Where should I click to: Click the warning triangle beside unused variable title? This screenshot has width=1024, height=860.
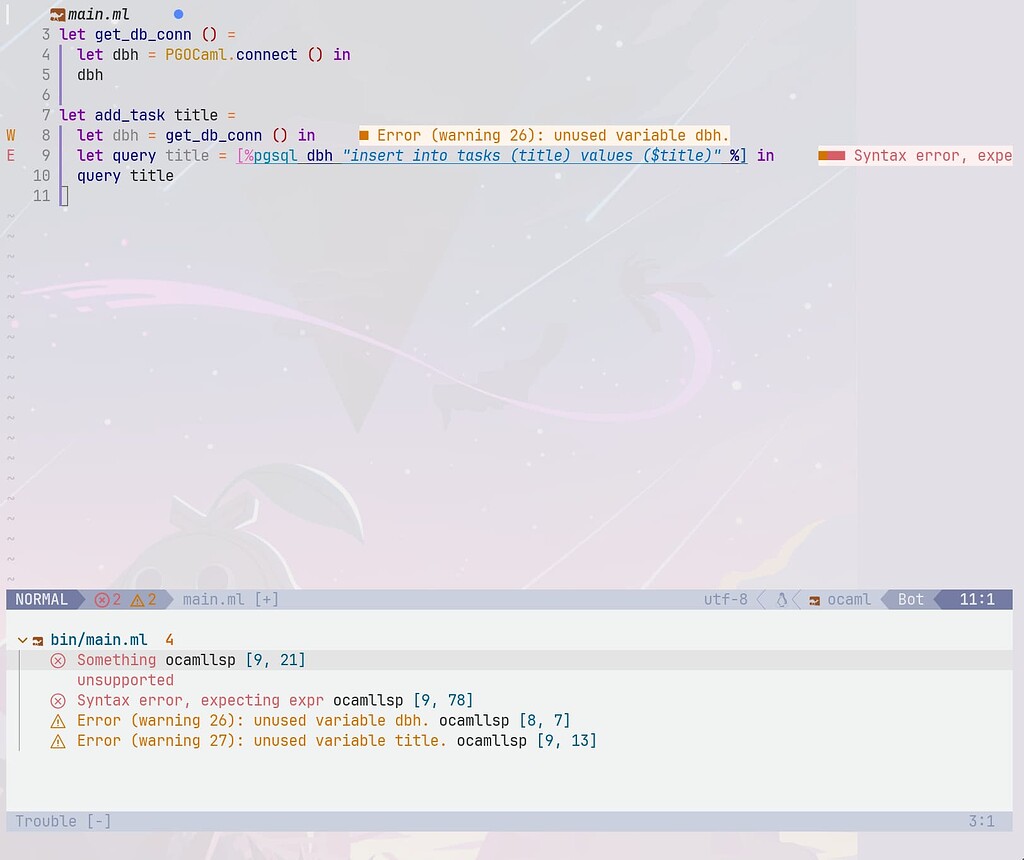(x=57, y=740)
